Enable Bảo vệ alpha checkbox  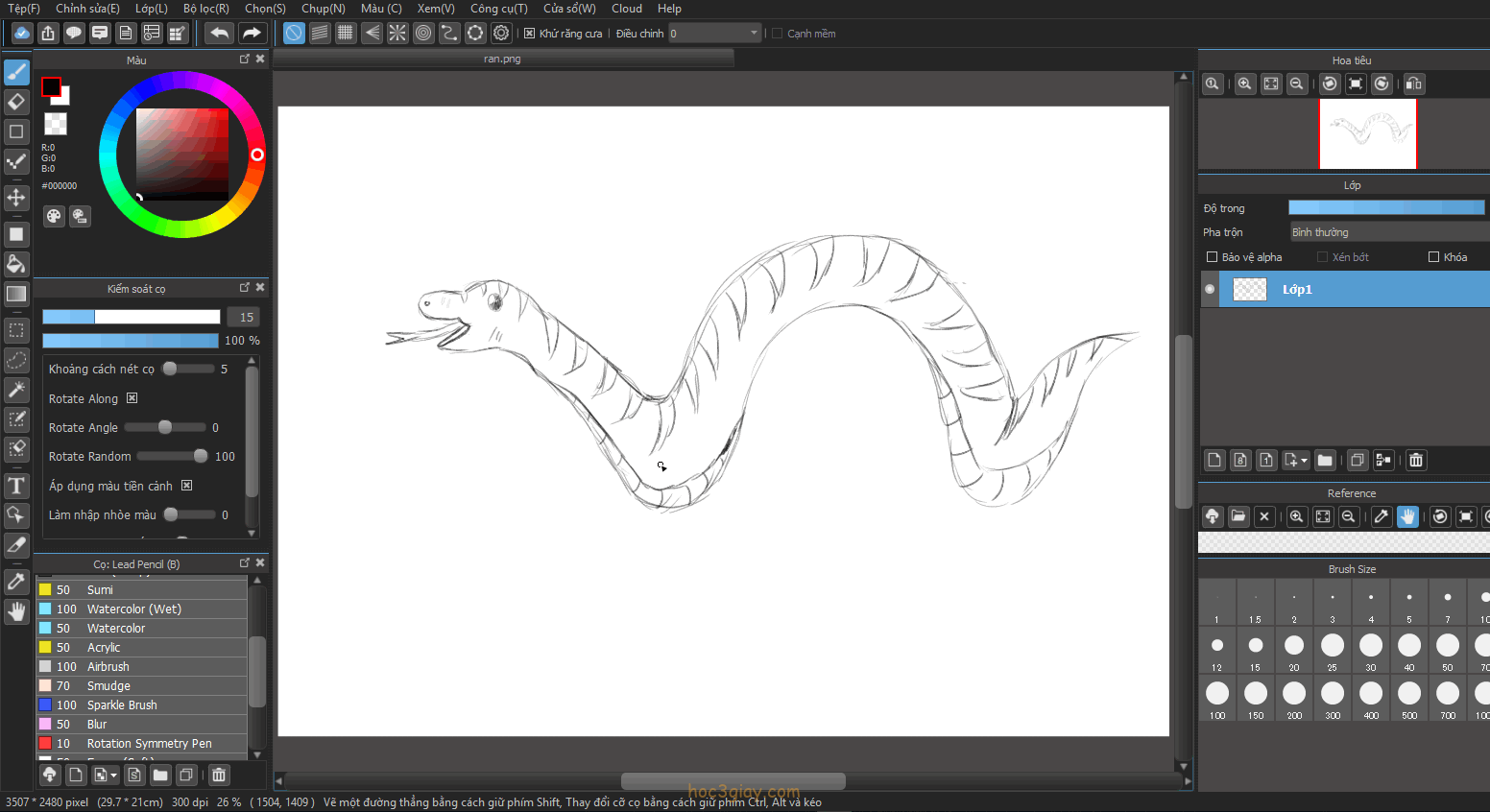pos(1212,257)
